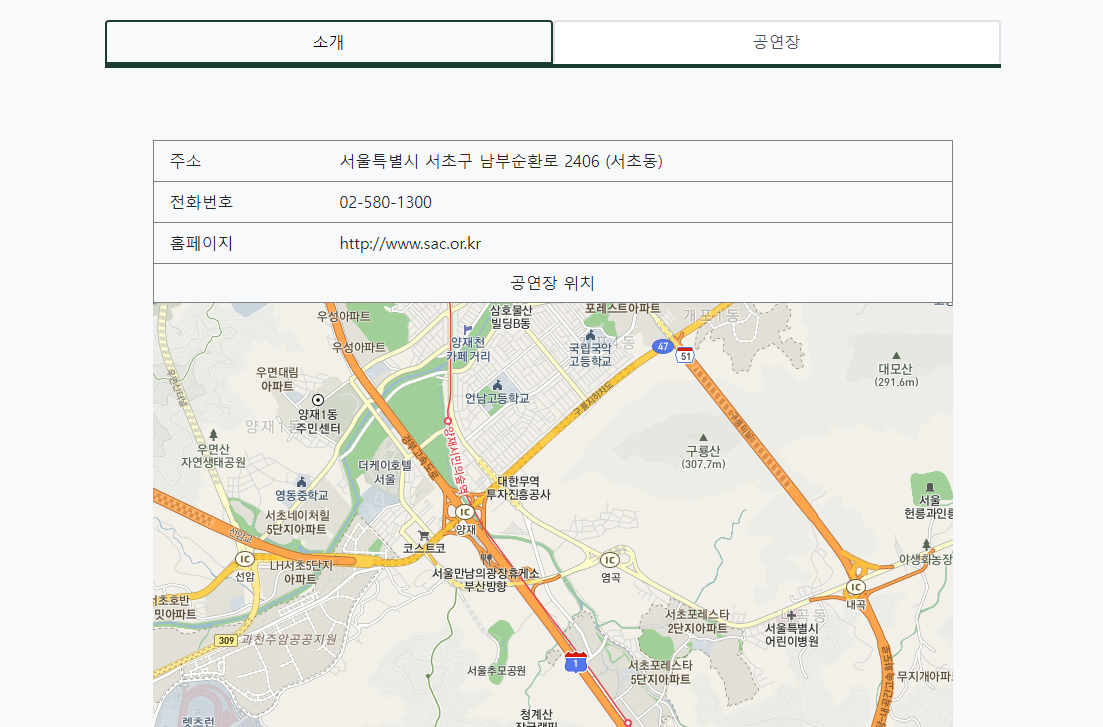This screenshot has width=1103, height=727.
Task: Click the route 51 shield icon
Action: (685, 355)
